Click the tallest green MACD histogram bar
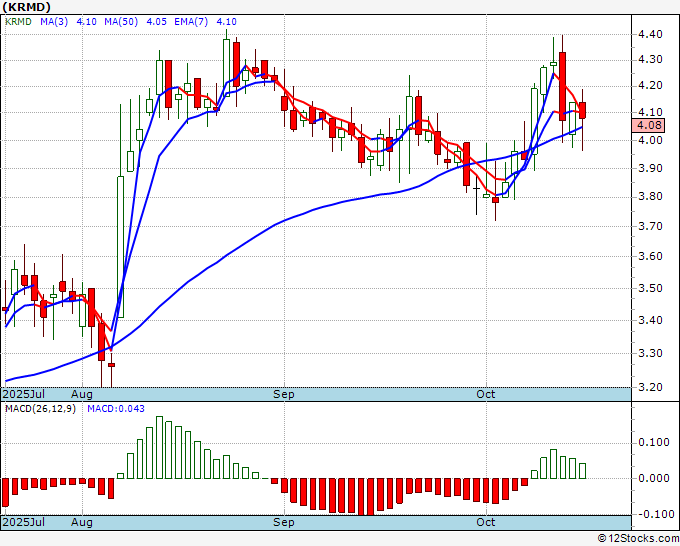This screenshot has width=680, height=546. 159,448
